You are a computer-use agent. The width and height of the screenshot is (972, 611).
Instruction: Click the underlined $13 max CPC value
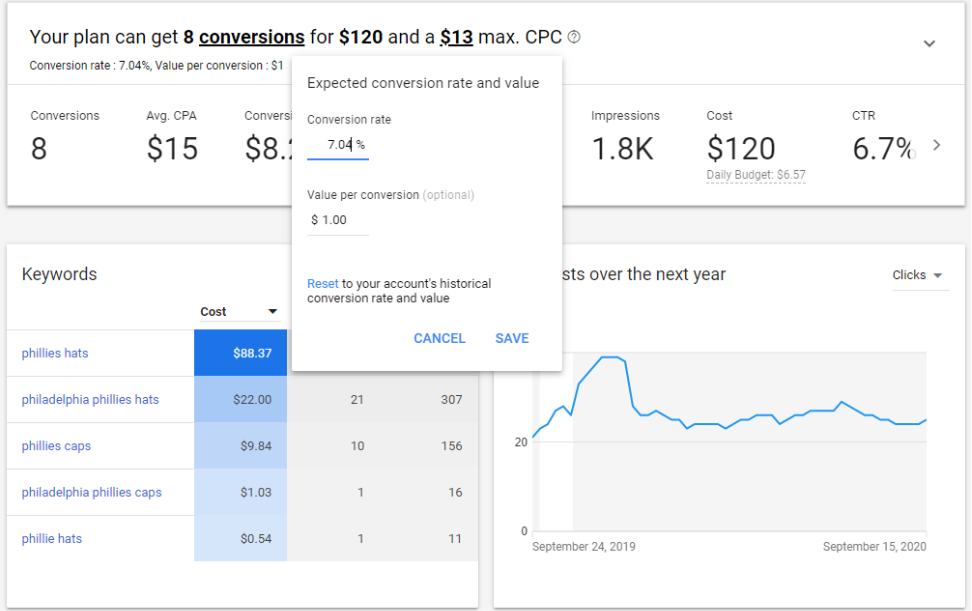point(456,37)
